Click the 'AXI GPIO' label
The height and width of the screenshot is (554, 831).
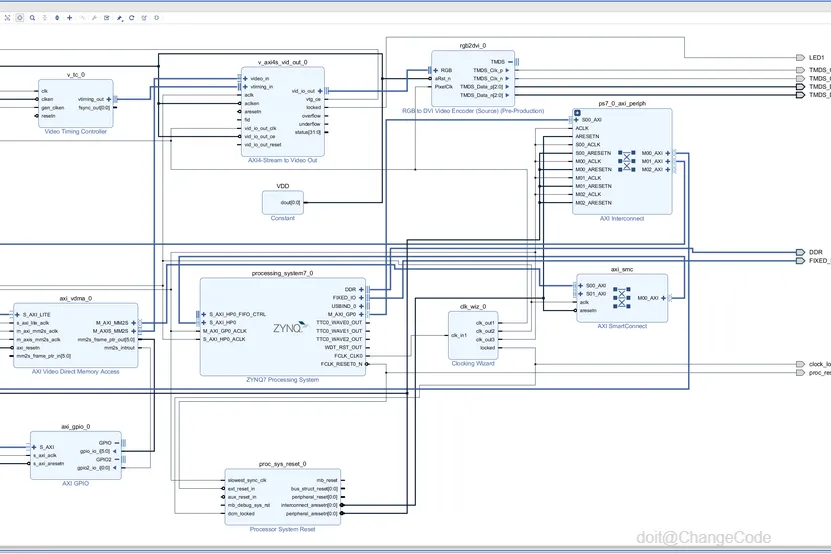75,483
